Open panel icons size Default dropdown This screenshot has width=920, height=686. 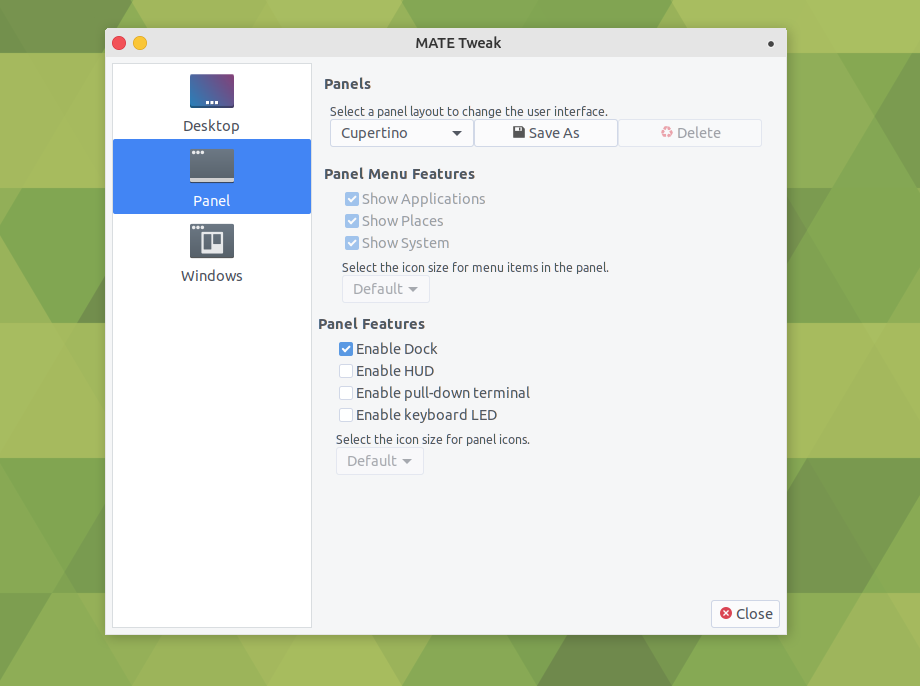pyautogui.click(x=380, y=461)
